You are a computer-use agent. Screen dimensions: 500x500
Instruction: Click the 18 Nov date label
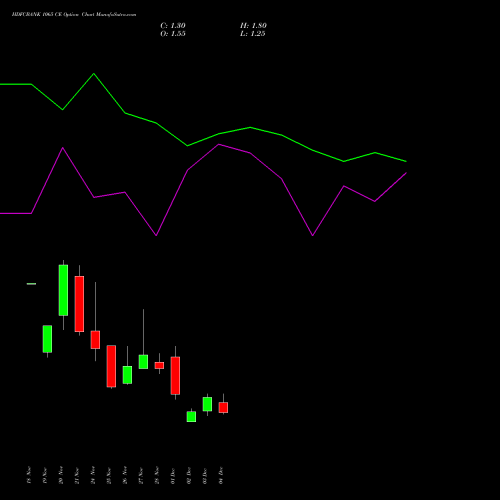tap(29, 475)
